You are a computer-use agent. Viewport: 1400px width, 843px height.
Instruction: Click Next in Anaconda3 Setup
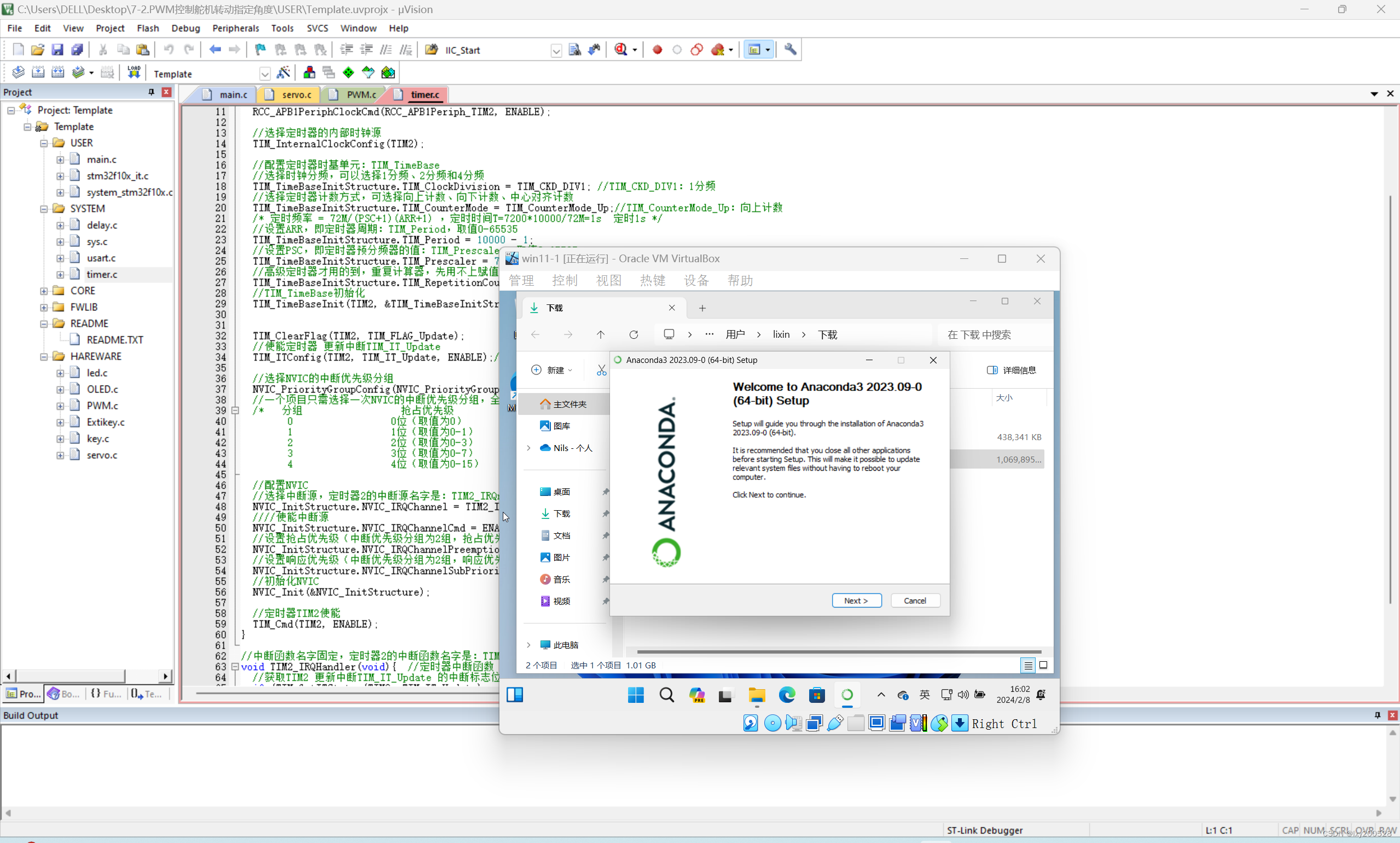[x=857, y=601]
